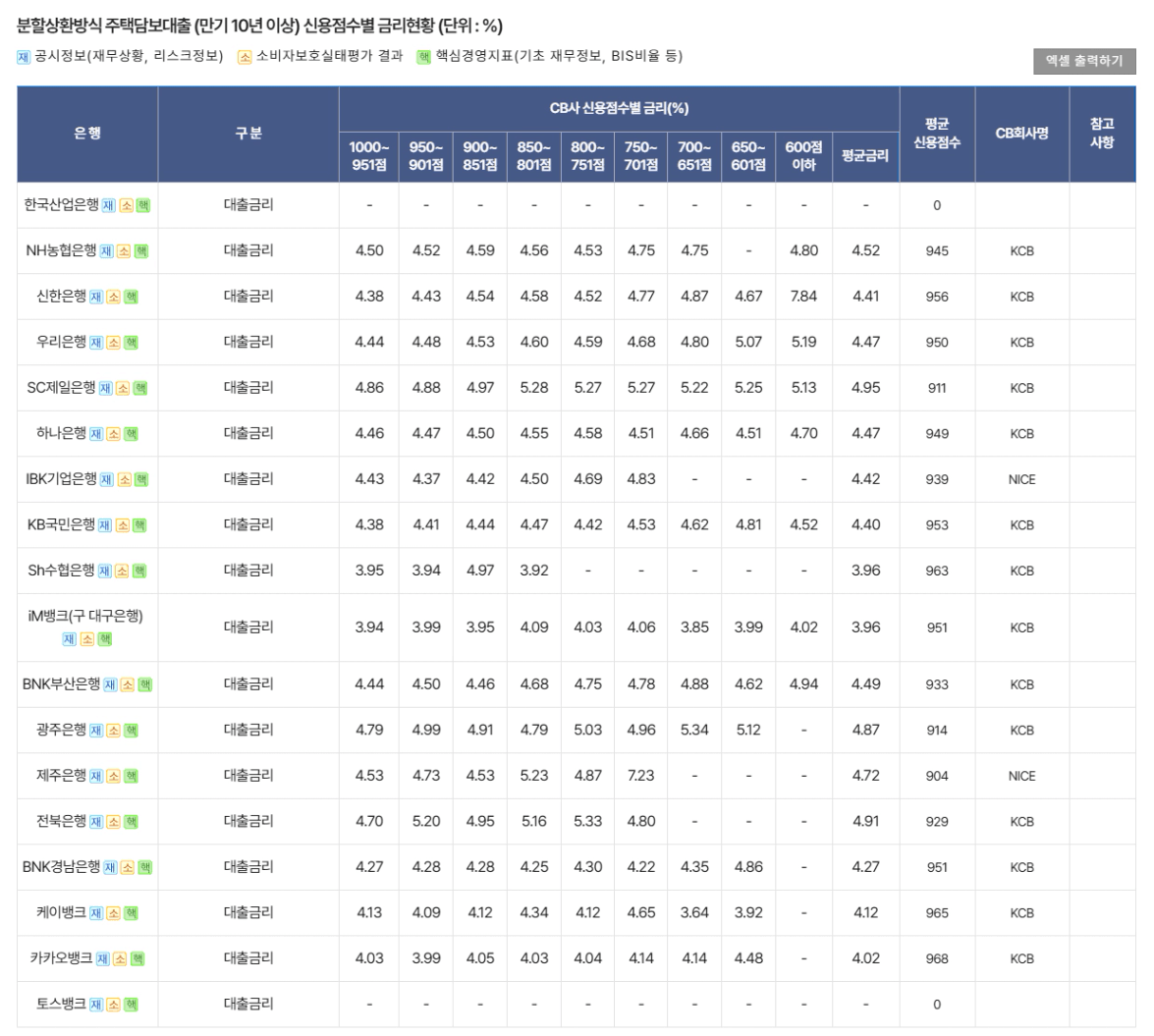Click the BNK부산은행 bank name
The height and width of the screenshot is (1036, 1154).
pos(61,683)
